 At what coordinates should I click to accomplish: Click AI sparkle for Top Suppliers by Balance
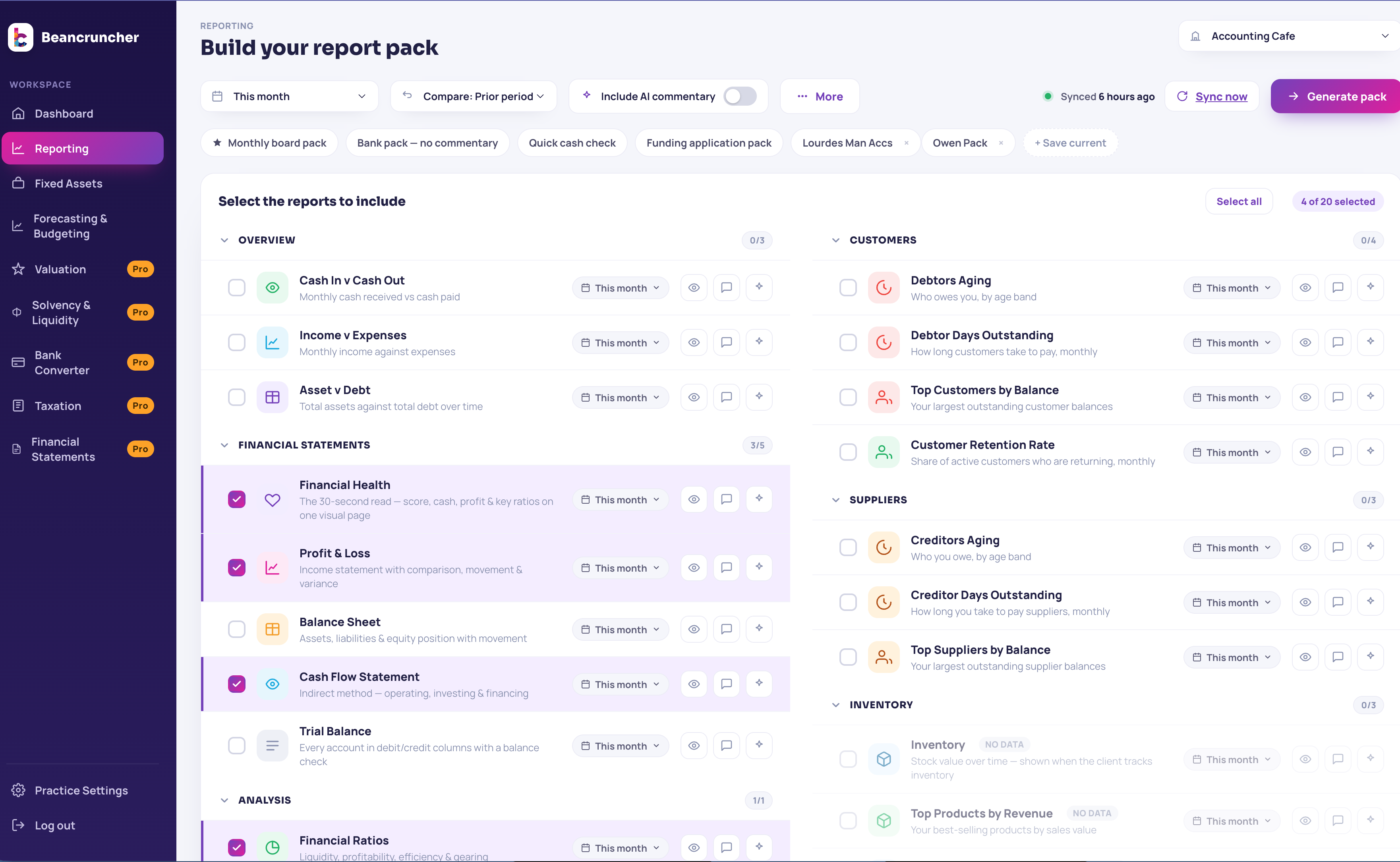click(x=1371, y=657)
